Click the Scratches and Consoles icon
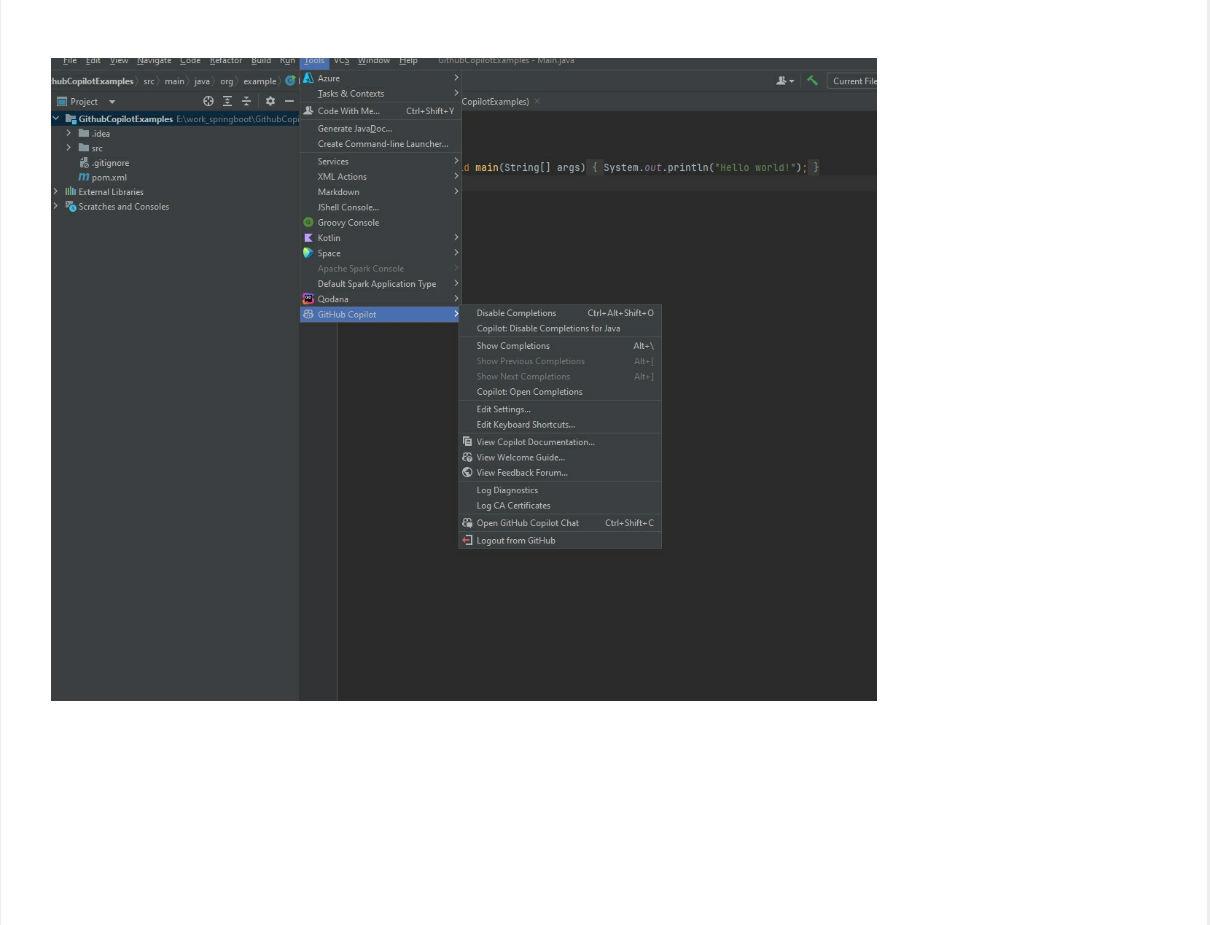This screenshot has width=1210, height=925. 71,207
